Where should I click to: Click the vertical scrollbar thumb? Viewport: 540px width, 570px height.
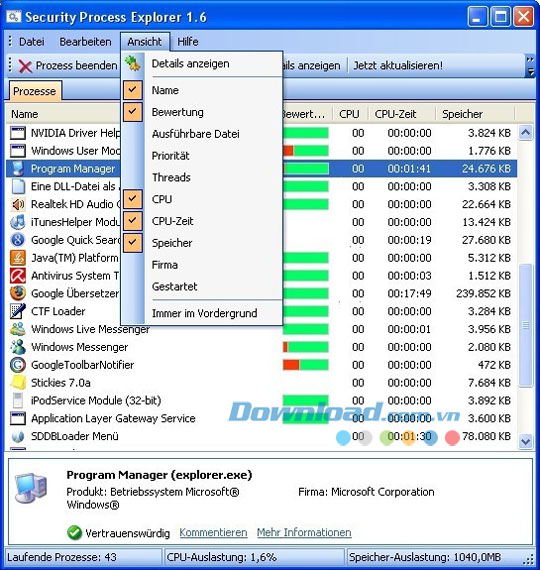point(526,325)
